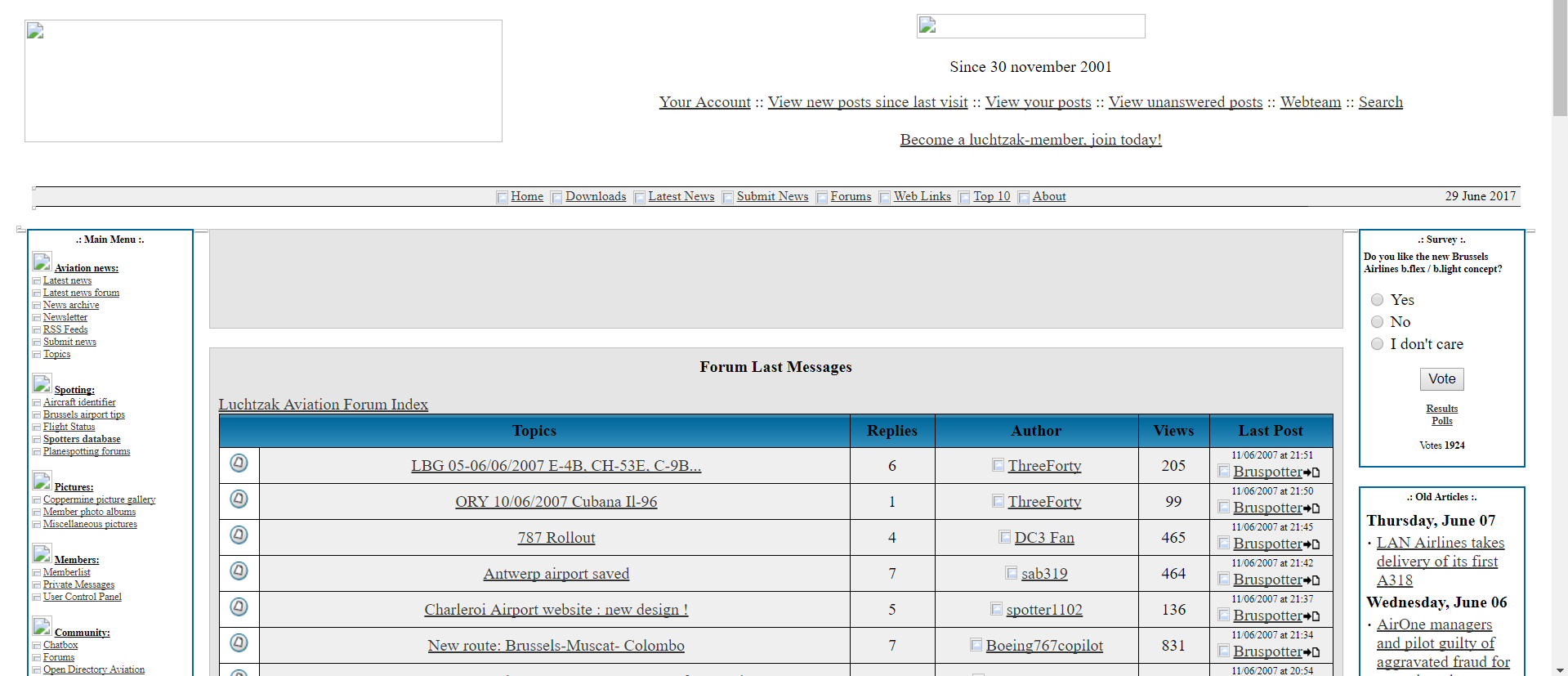Viewport: 1568px width, 676px height.
Task: Click topic icon beside Antwerp airport saved
Action: 239,571
